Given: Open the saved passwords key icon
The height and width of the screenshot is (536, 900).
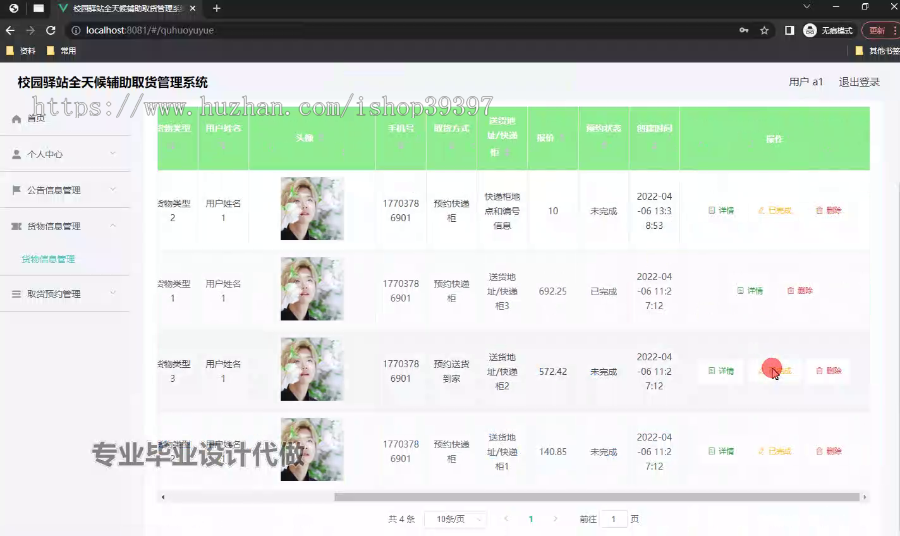Looking at the screenshot, I should pyautogui.click(x=744, y=30).
